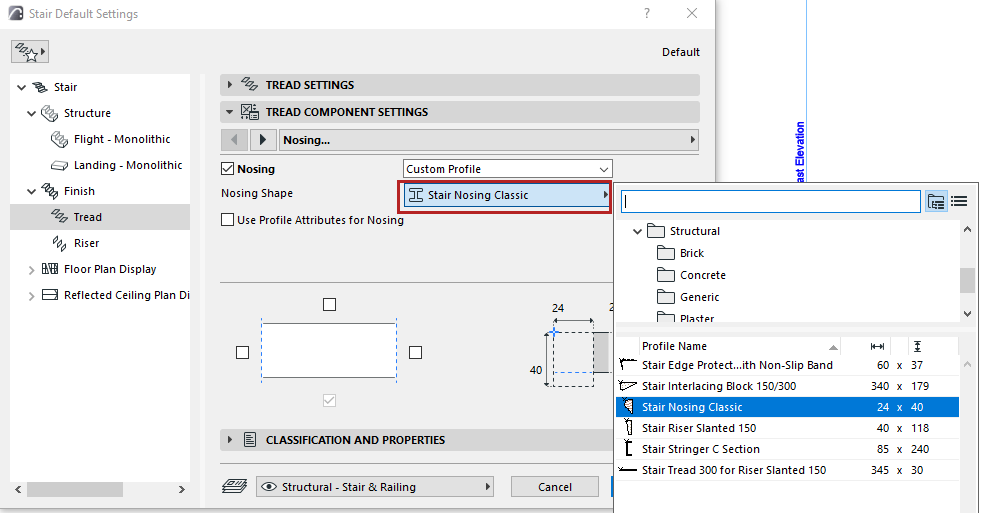Select Riser in the settings tree

(x=86, y=243)
